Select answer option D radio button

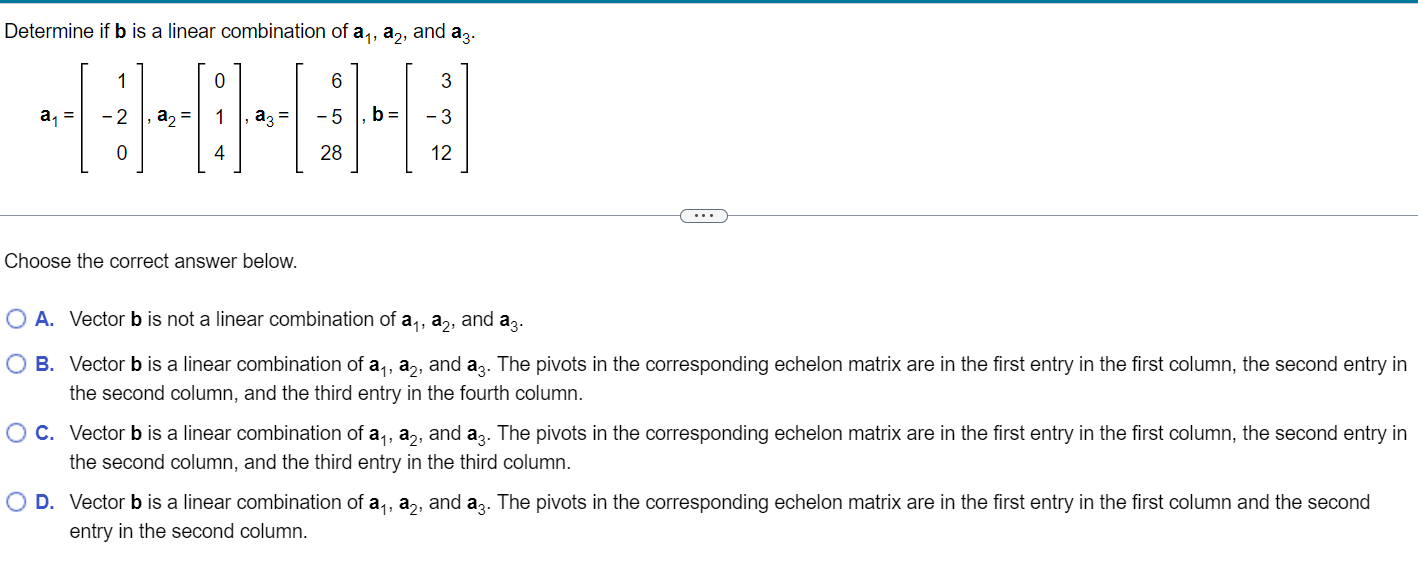pyautogui.click(x=17, y=501)
